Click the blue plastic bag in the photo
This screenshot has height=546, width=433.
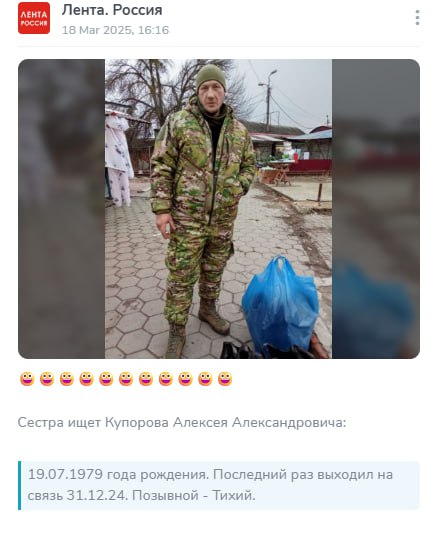click(x=280, y=303)
